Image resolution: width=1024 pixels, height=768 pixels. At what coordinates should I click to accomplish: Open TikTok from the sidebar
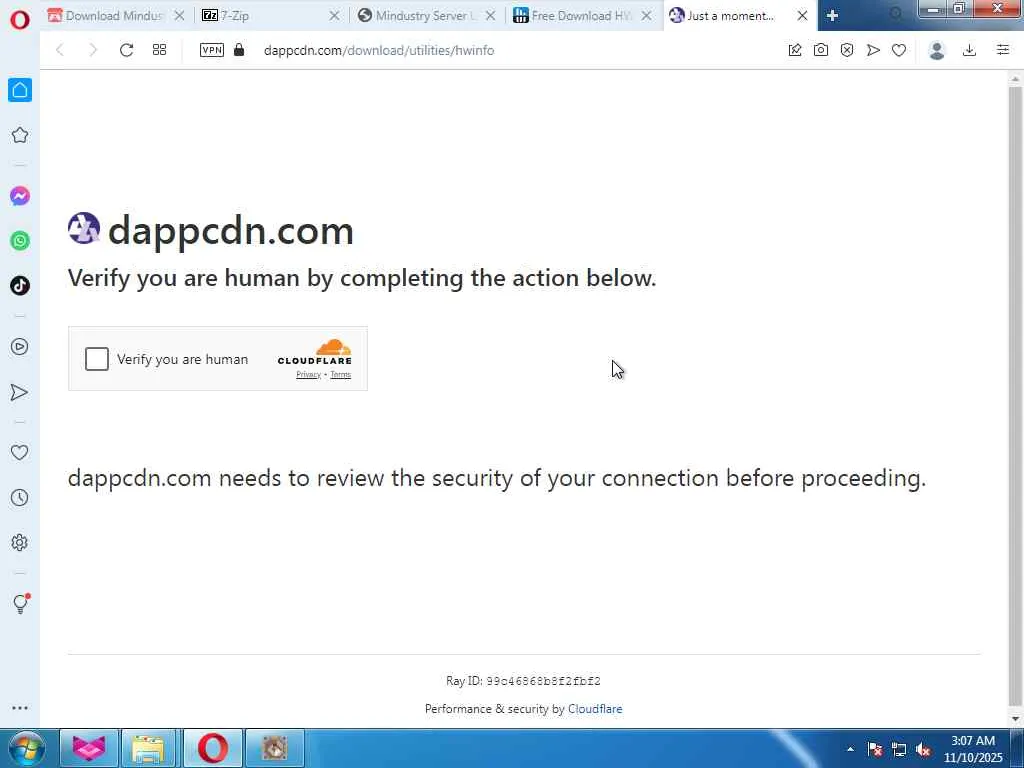(x=20, y=285)
